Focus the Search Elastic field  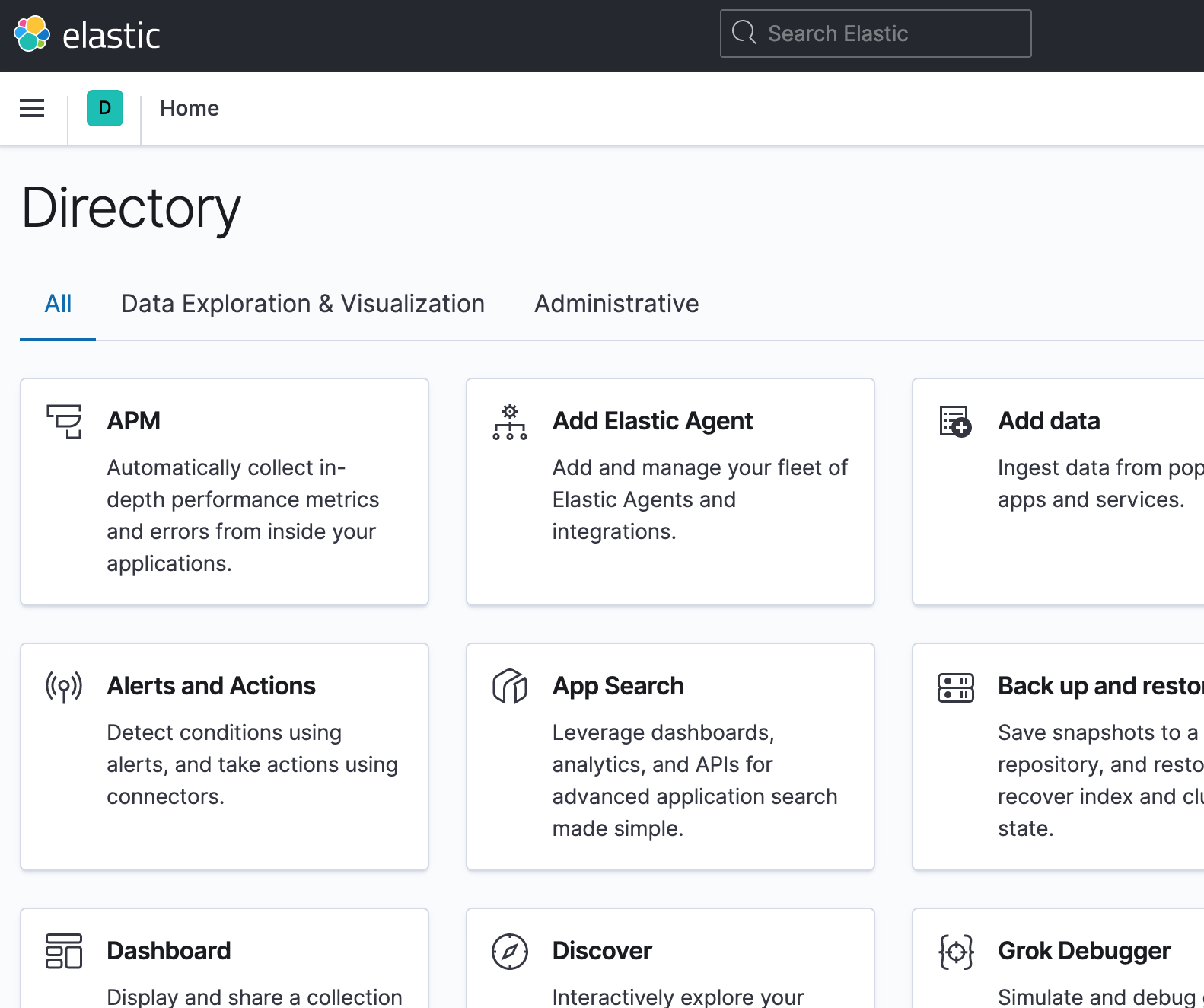875,33
